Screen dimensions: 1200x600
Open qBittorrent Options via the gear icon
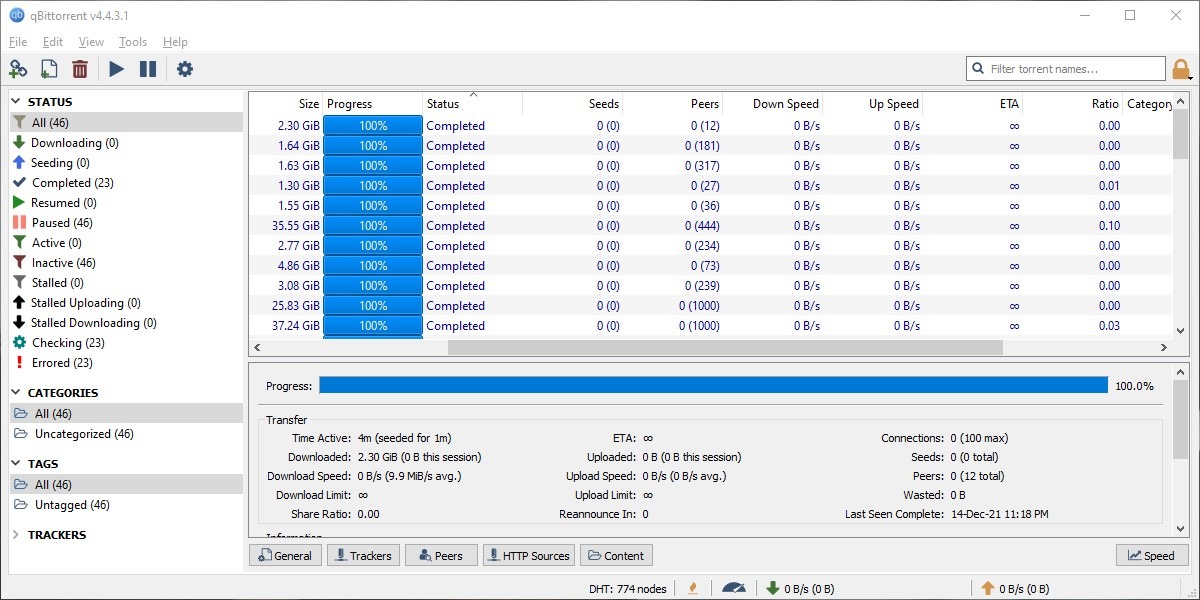click(x=185, y=68)
